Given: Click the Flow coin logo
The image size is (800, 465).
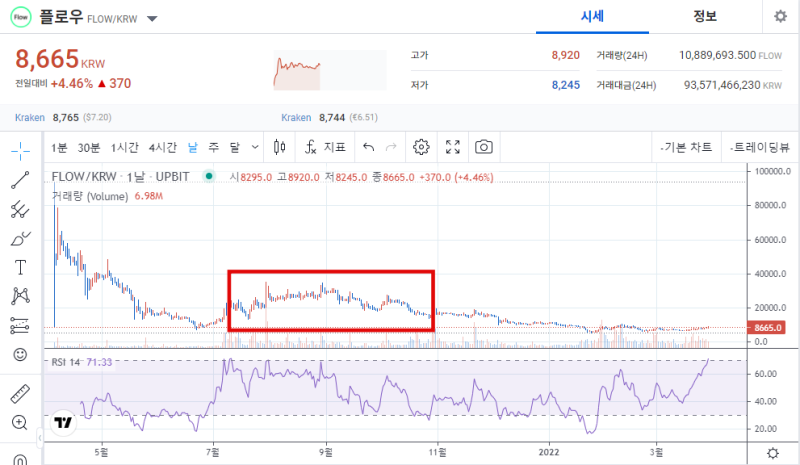Looking at the screenshot, I should (21, 17).
